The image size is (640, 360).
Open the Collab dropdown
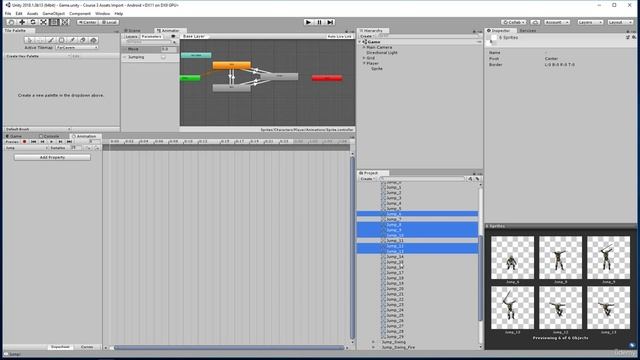[514, 22]
